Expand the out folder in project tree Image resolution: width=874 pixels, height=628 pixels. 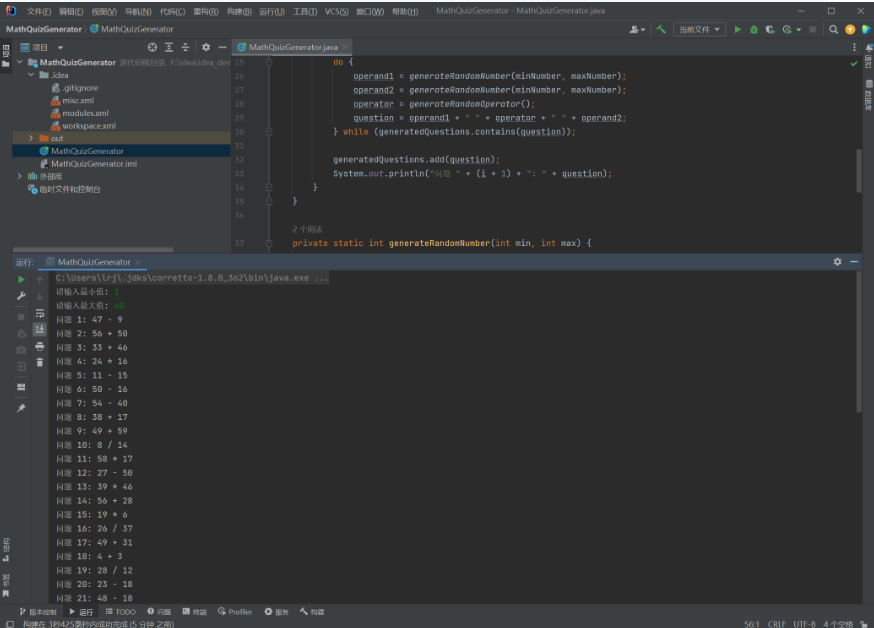point(31,138)
